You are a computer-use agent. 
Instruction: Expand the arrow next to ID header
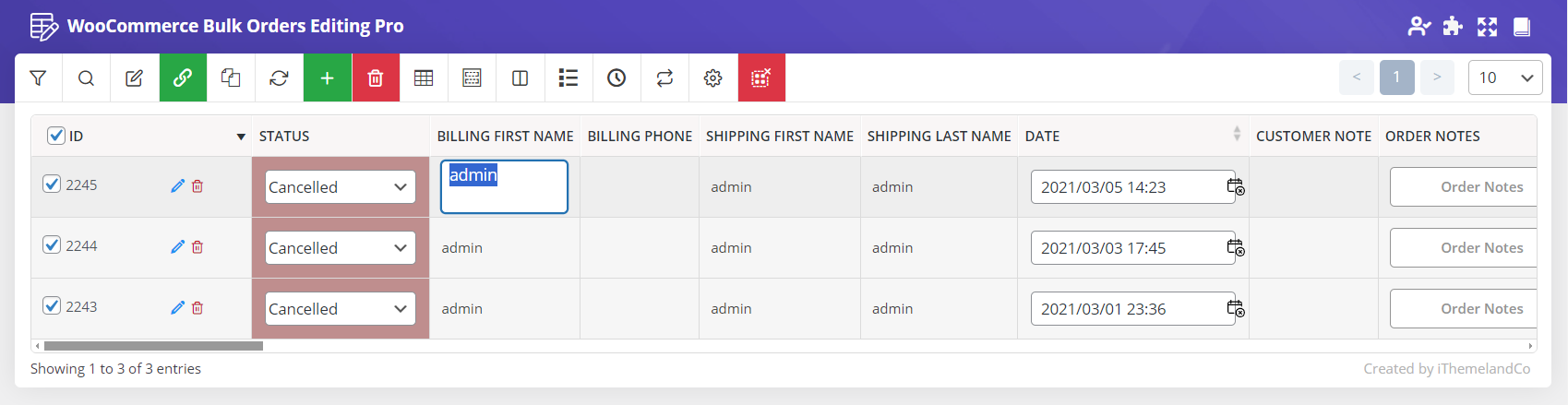click(x=241, y=137)
